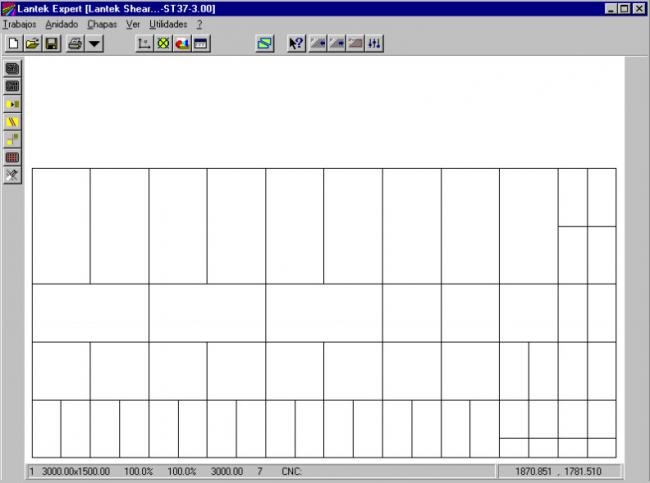Screen dimensions: 650x483
Task: Save using the floppy disk icon
Action: coord(52,44)
